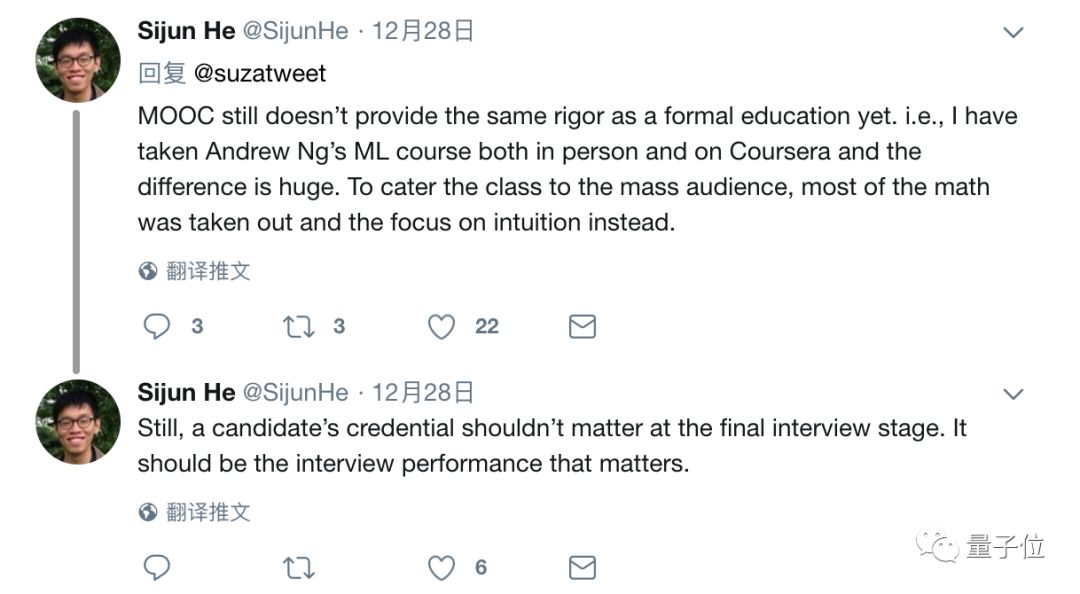
Task: Click the second tweet's 12月28日 timestamp
Action: pos(423,392)
